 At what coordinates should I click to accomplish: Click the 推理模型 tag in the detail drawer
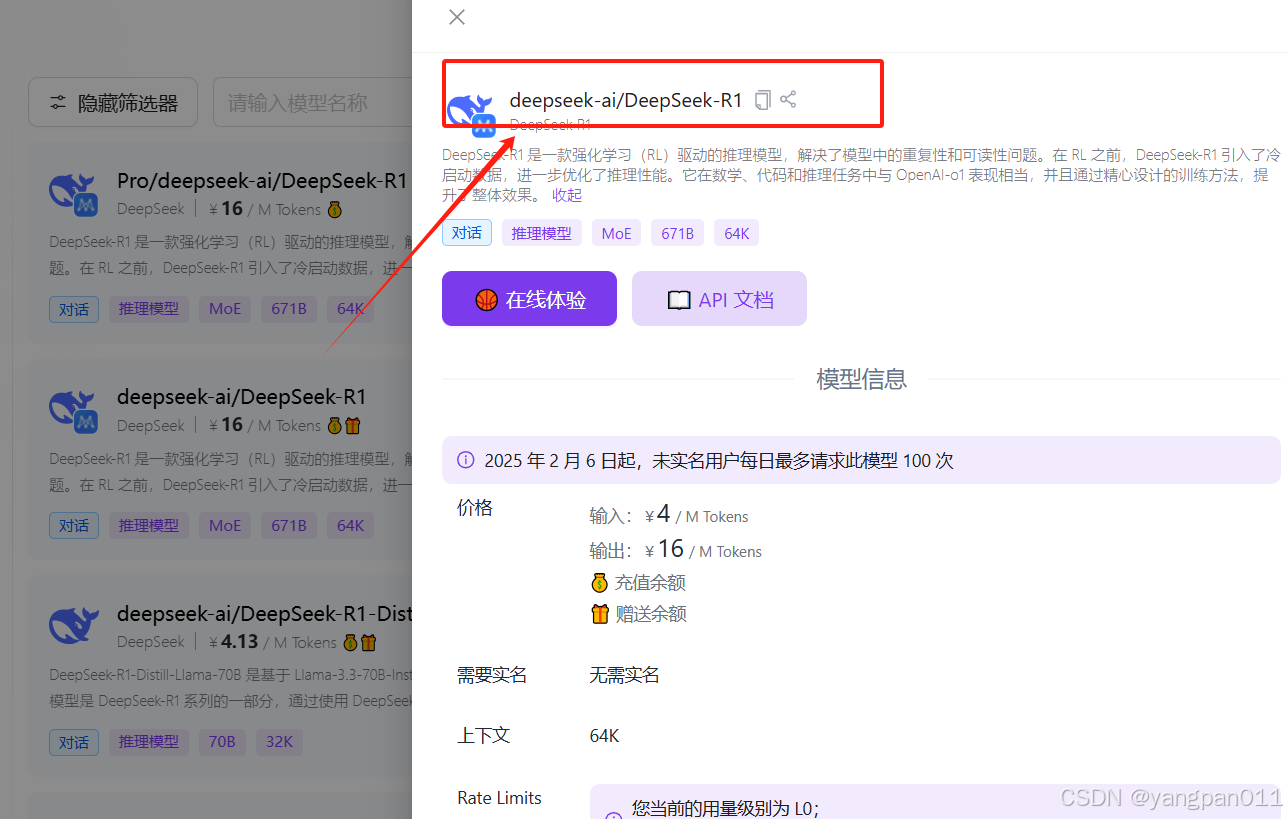click(541, 233)
